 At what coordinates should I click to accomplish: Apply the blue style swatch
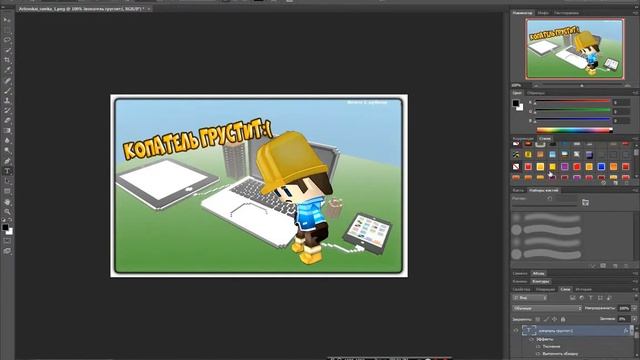(x=601, y=167)
